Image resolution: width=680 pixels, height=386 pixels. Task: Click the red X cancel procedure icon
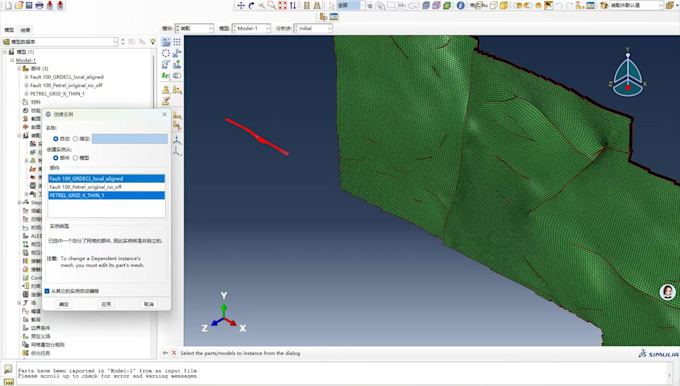point(174,353)
